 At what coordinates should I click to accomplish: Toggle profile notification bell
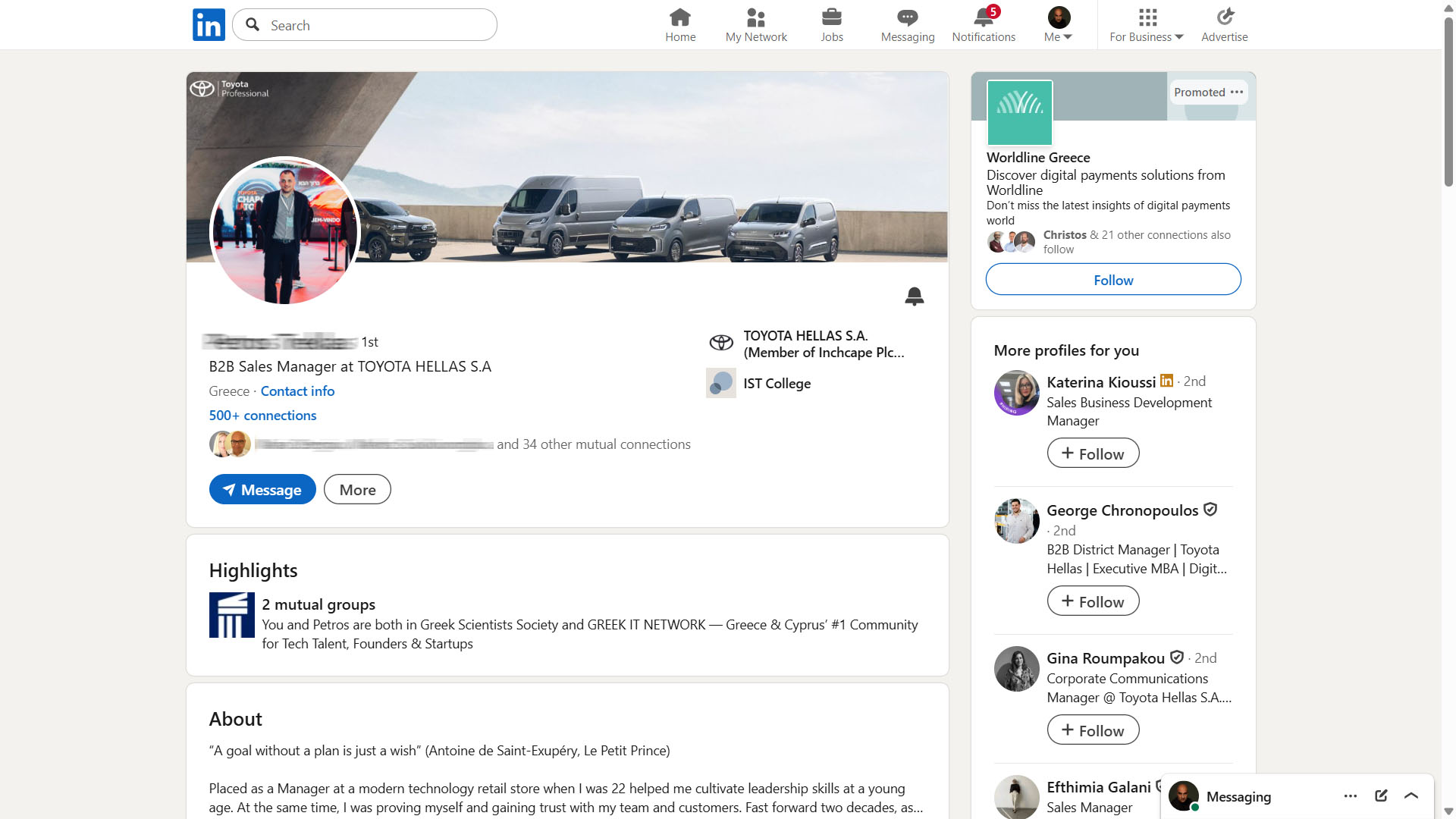[x=914, y=296]
